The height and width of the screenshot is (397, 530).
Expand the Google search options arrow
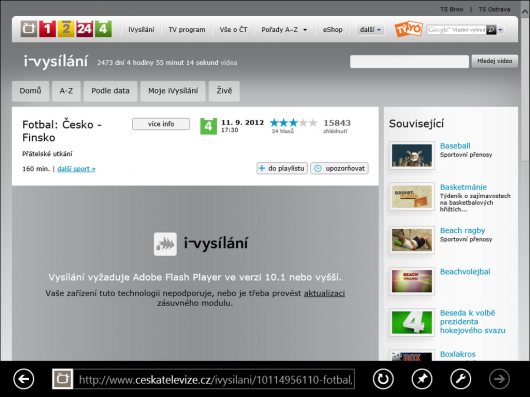click(x=501, y=30)
